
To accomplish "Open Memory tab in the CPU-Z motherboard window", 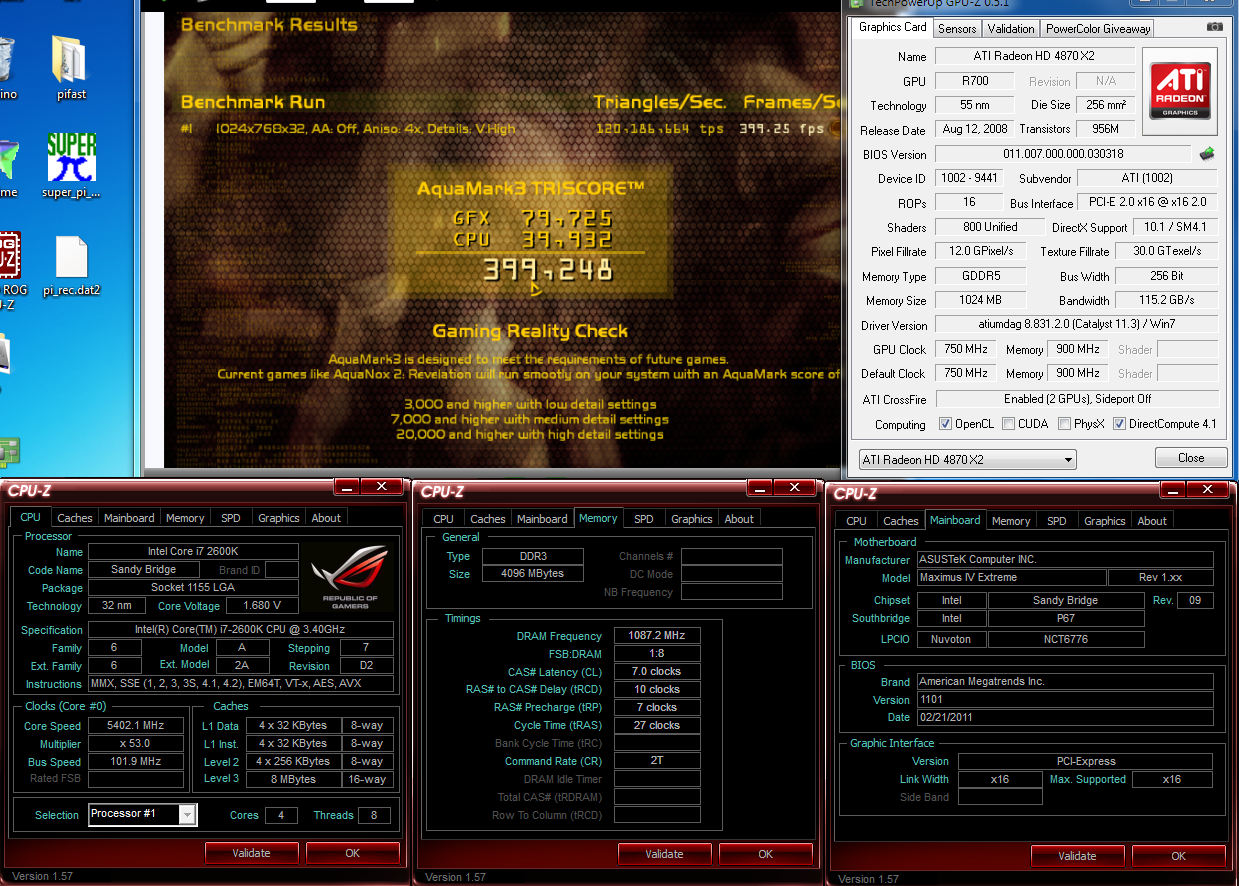I will coord(1011,521).
